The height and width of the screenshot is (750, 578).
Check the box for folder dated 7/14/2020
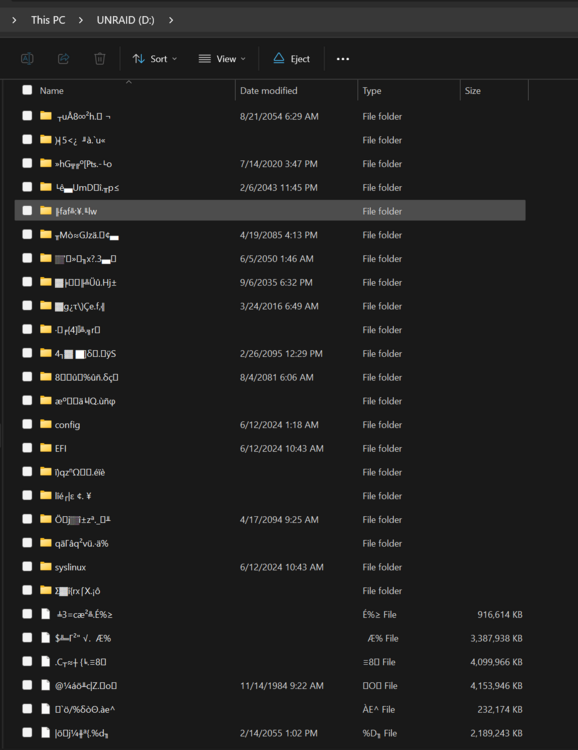[x=27, y=163]
